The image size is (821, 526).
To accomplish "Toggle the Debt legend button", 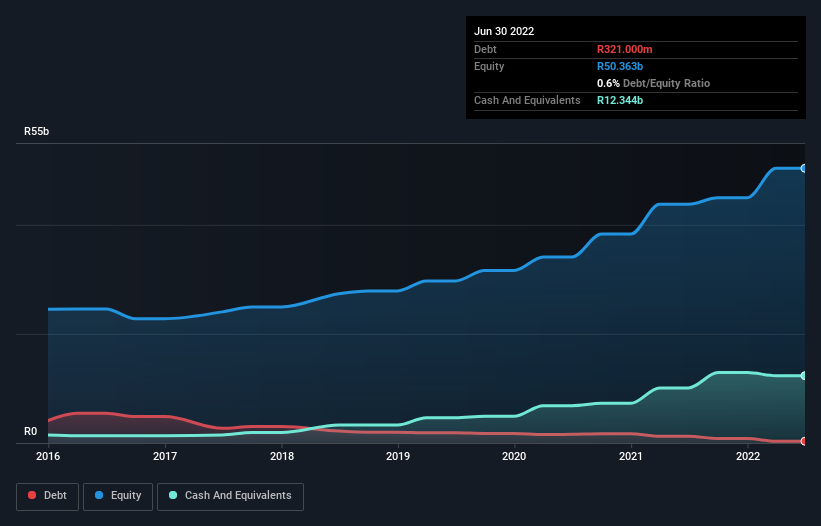I will [x=47, y=496].
